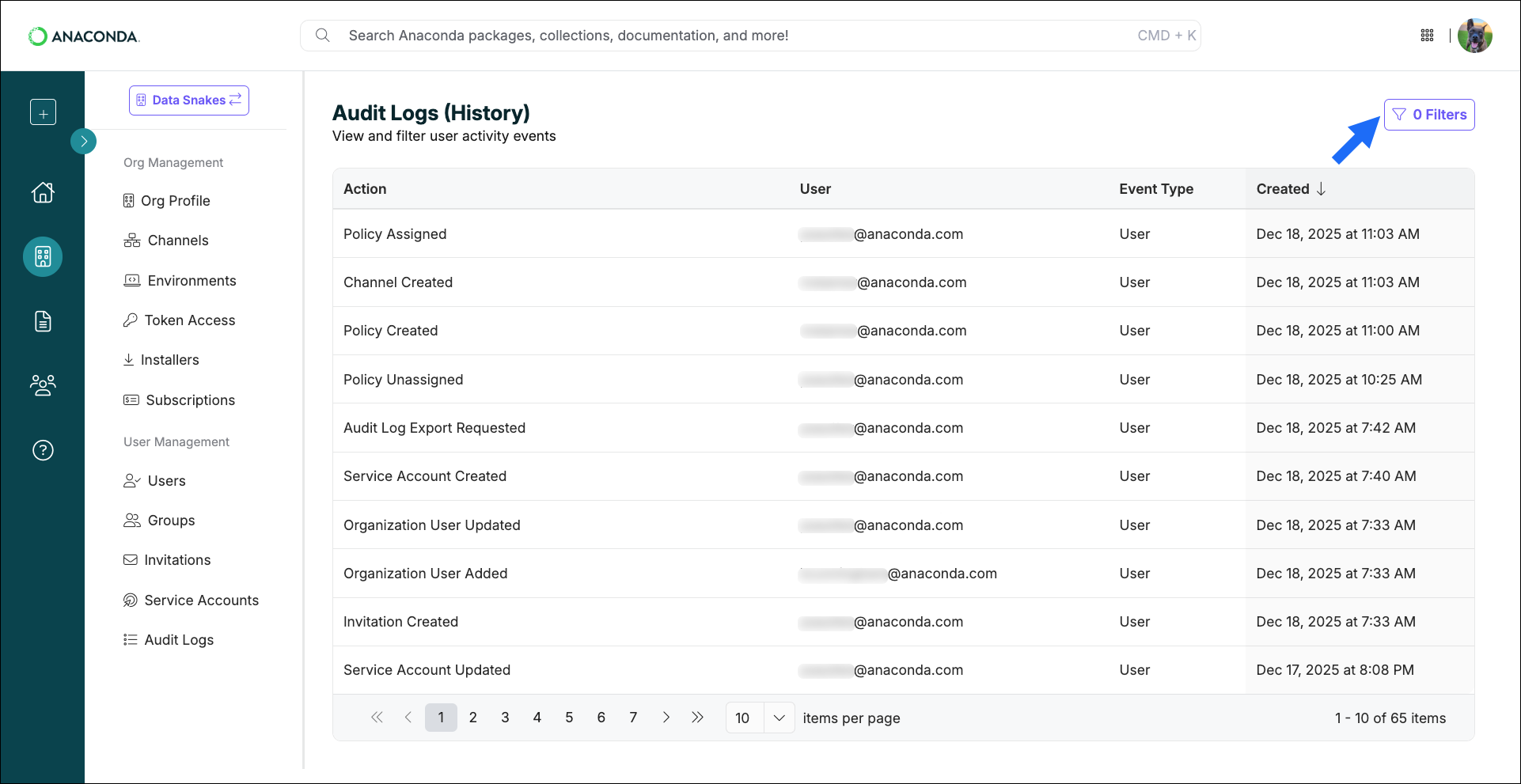Open your profile avatar picture
The height and width of the screenshot is (784, 1521).
1475,35
